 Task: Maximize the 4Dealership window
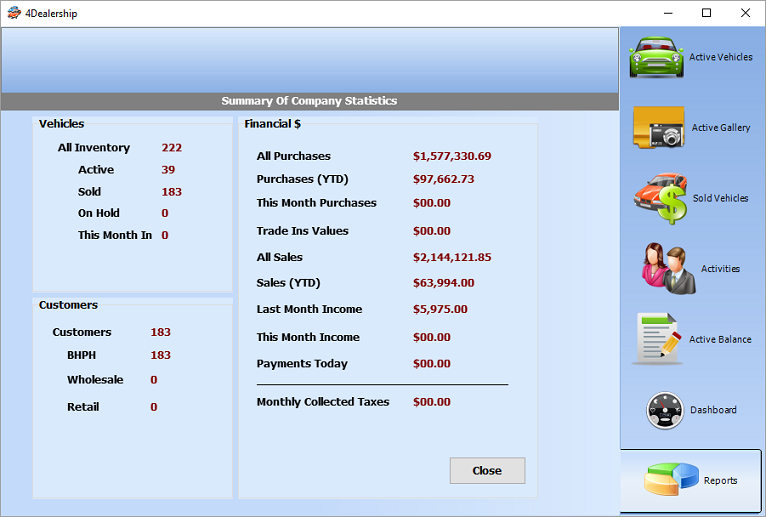[x=706, y=13]
